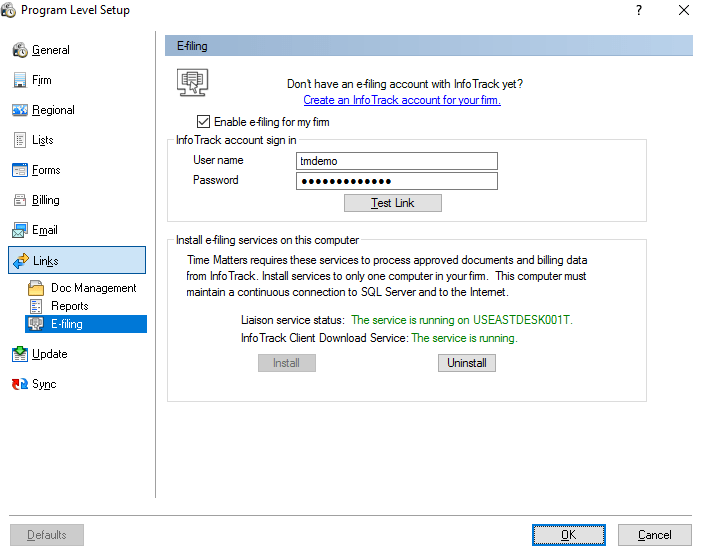
Task: Go to the Email settings page
Action: pyautogui.click(x=45, y=230)
